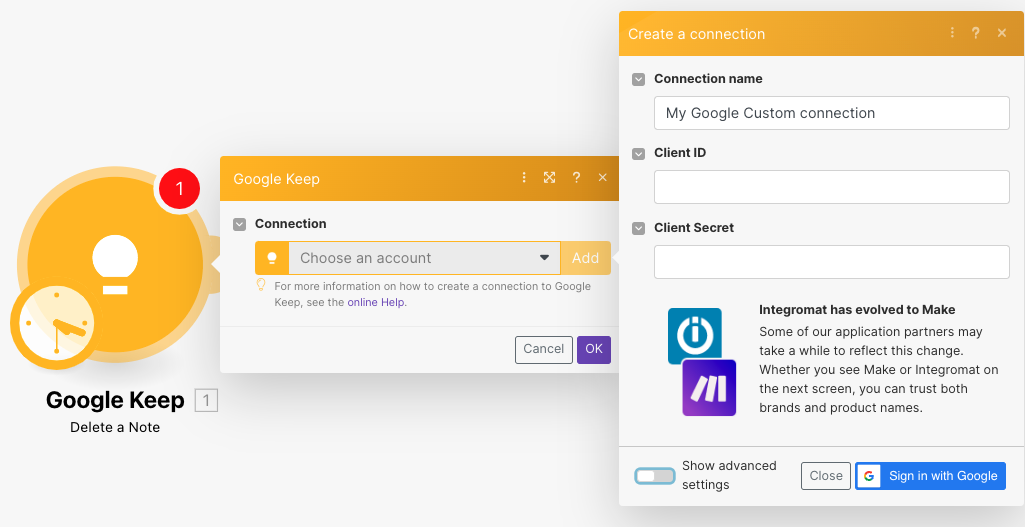Image resolution: width=1025 pixels, height=527 pixels.
Task: Click the Google G logo on the sign-in button
Action: point(869,476)
